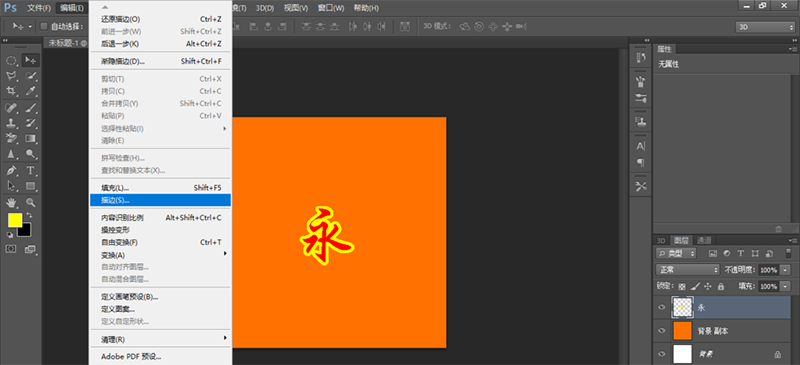
Task: Select the Clone Stamp tool
Action: point(11,123)
